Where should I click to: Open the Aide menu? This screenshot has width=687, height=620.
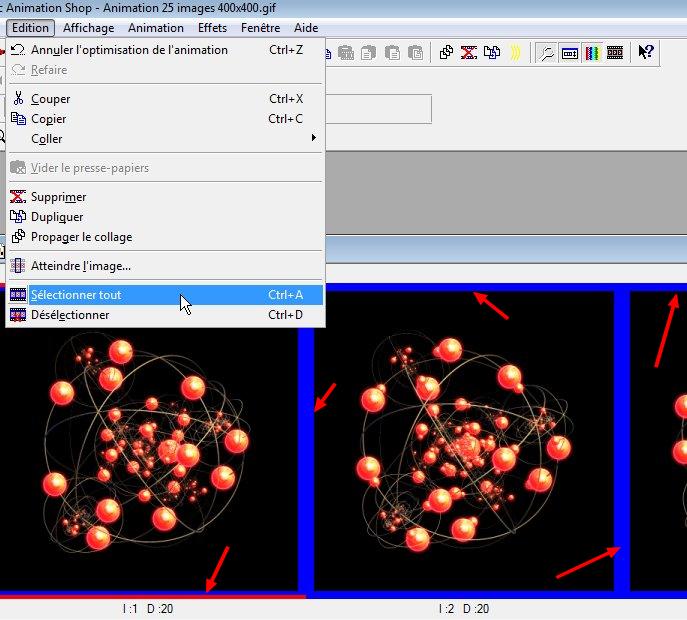tap(306, 28)
